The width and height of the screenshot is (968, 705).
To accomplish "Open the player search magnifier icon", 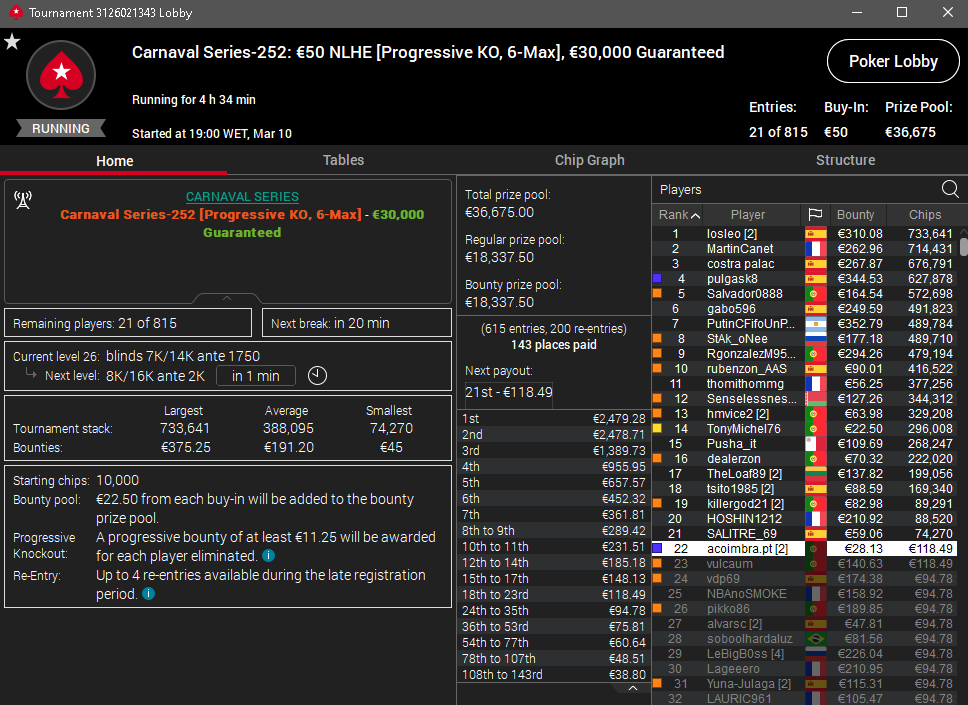I will coord(950,189).
